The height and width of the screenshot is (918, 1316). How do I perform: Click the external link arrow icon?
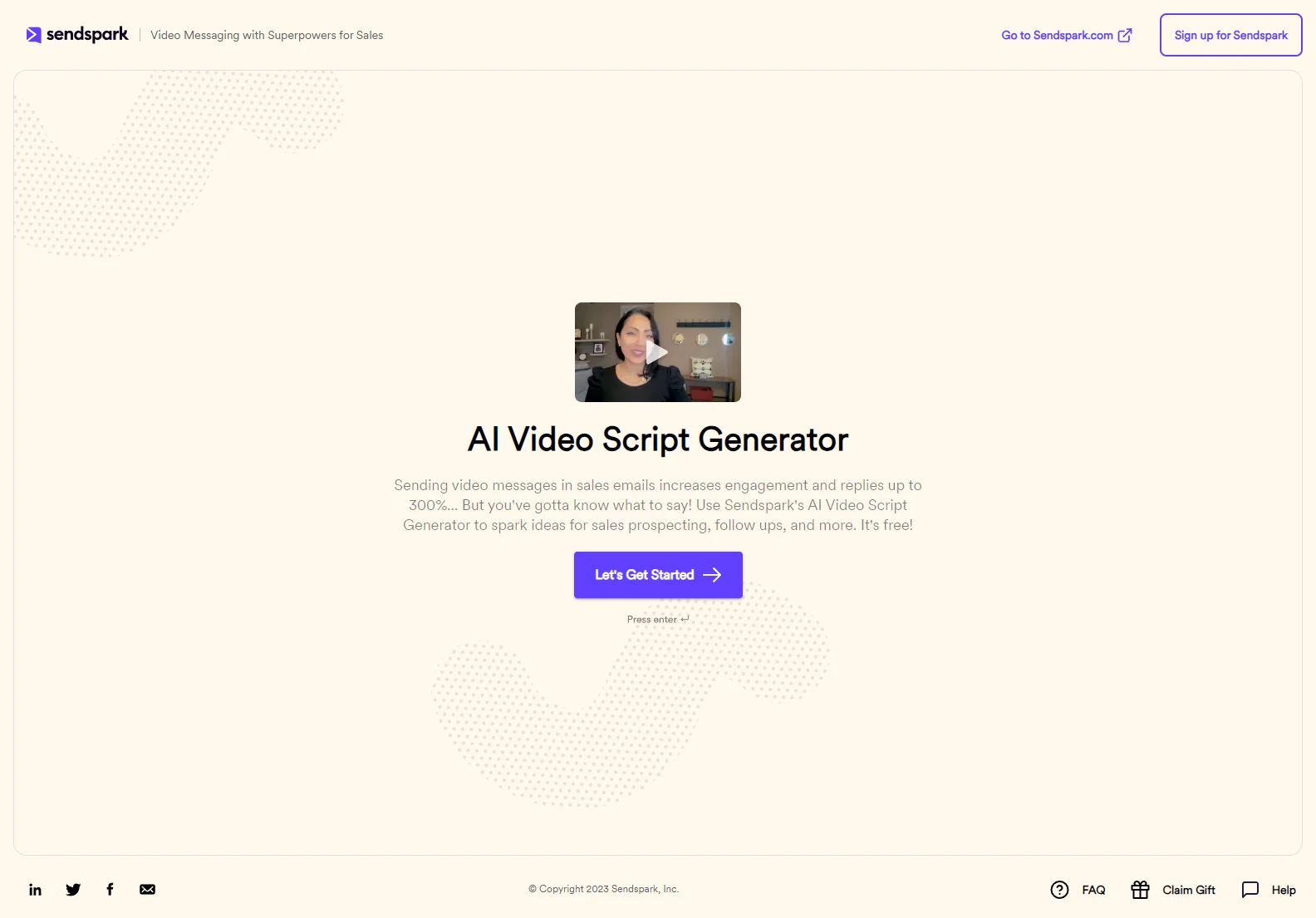tap(1125, 35)
